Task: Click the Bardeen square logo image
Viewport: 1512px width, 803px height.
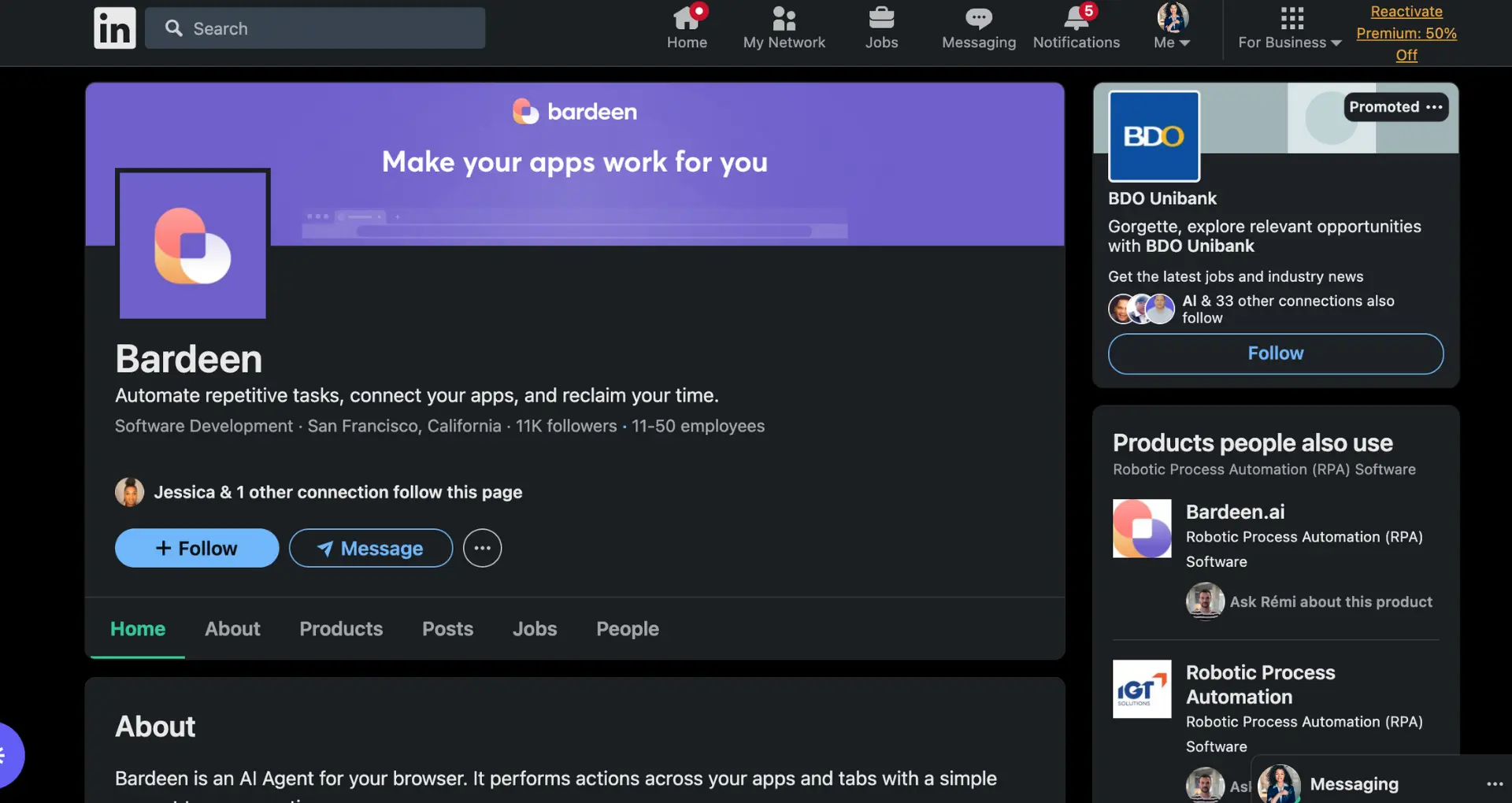Action: tap(193, 245)
